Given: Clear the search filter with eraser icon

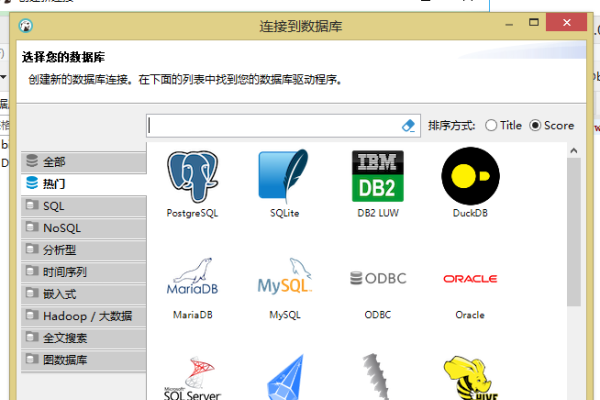Looking at the screenshot, I should point(409,126).
